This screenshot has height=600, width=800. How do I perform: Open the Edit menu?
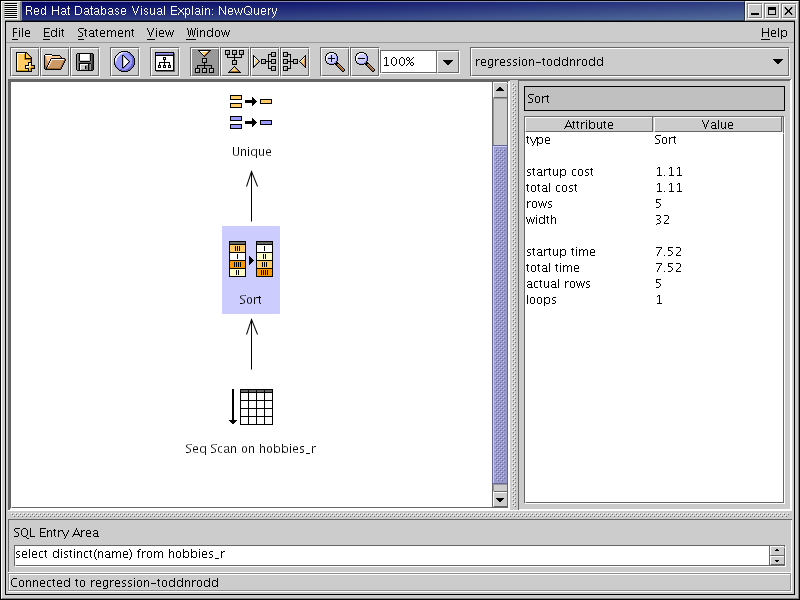[x=53, y=33]
